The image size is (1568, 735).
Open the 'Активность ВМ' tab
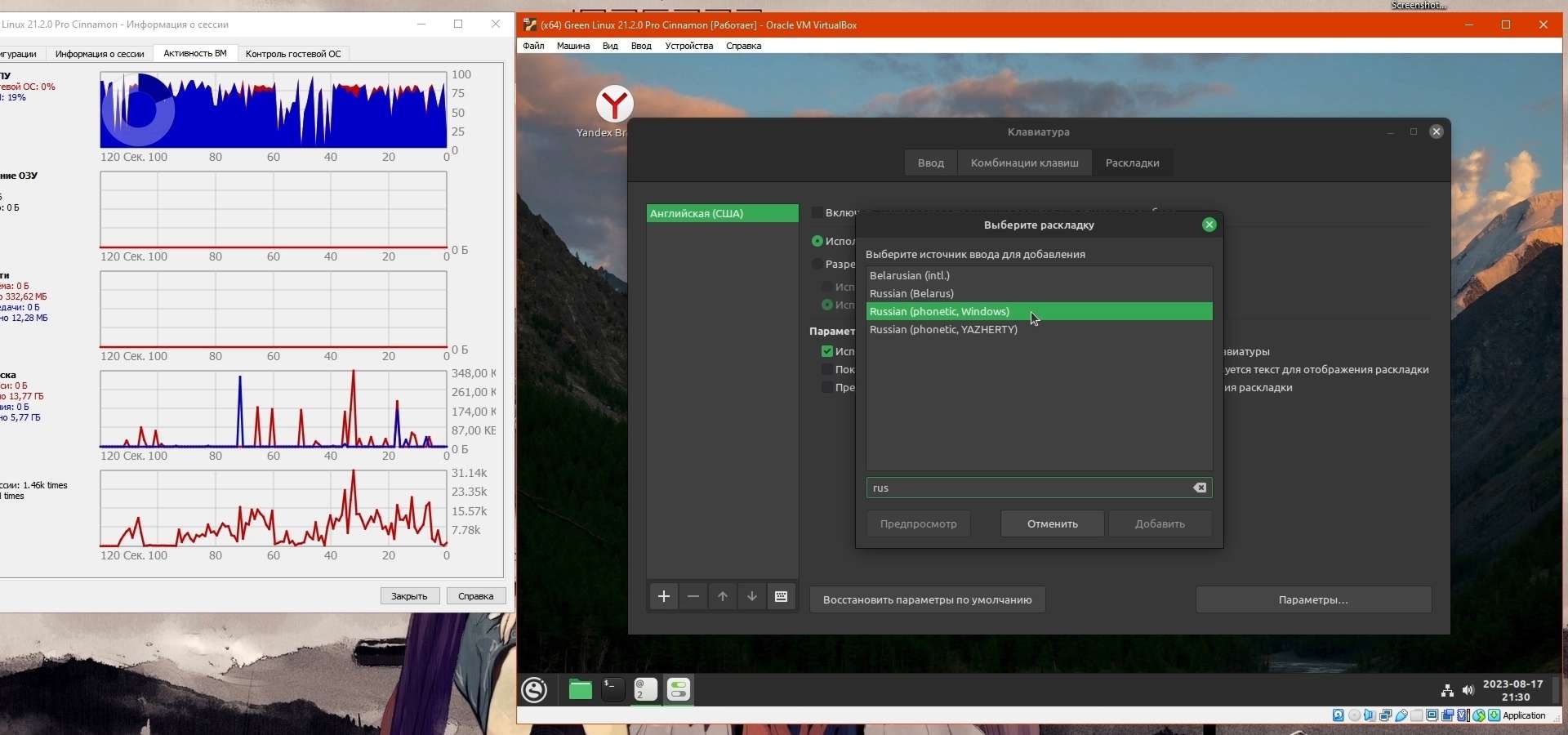click(x=195, y=53)
